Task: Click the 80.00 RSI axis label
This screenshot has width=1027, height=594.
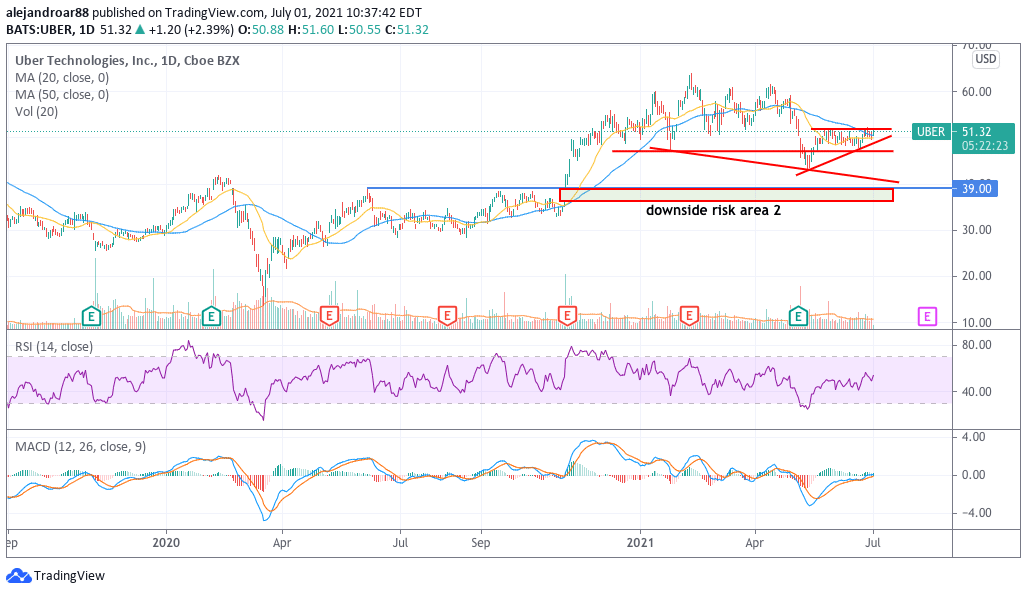Action: pos(976,345)
